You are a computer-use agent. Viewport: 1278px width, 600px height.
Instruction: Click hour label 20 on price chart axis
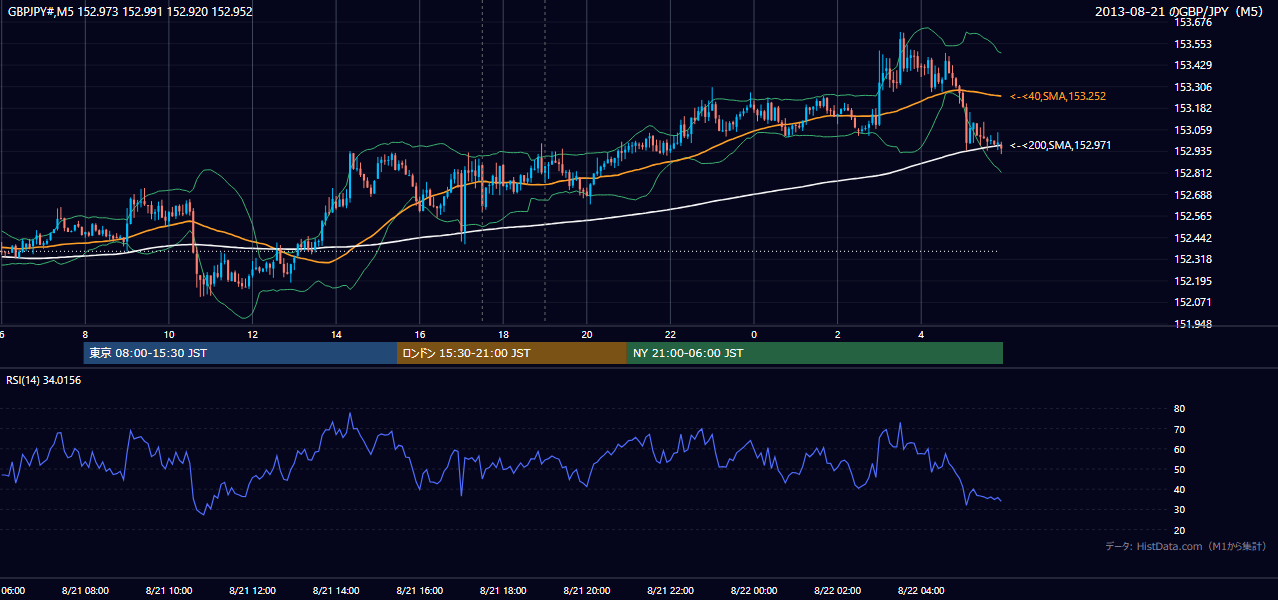587,335
